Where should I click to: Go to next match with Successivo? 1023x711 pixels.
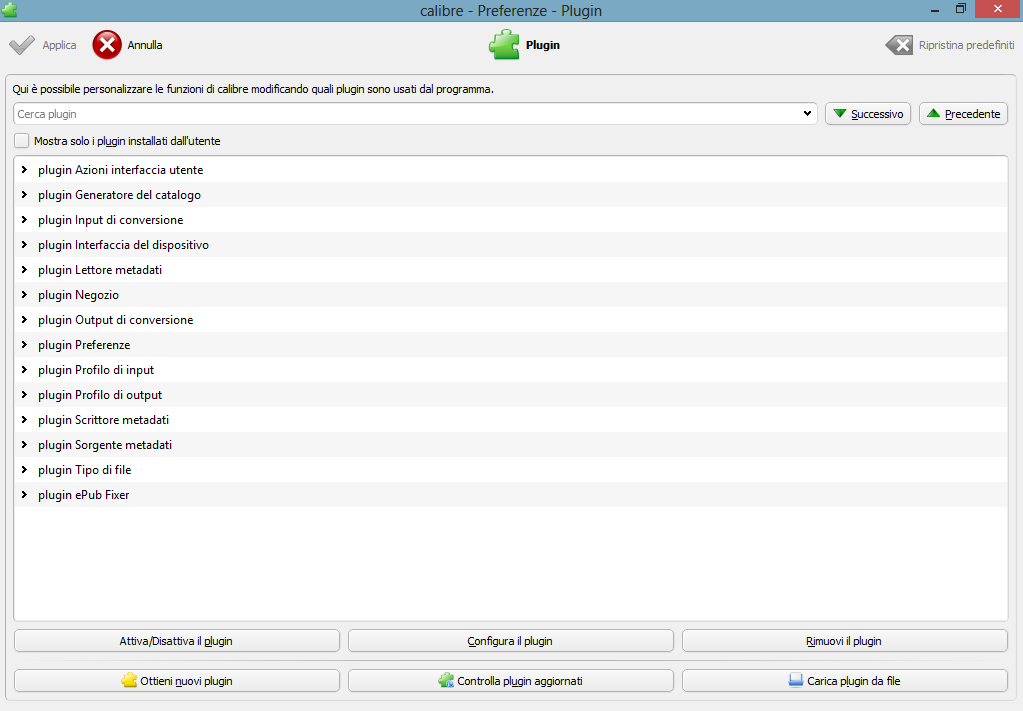(867, 114)
